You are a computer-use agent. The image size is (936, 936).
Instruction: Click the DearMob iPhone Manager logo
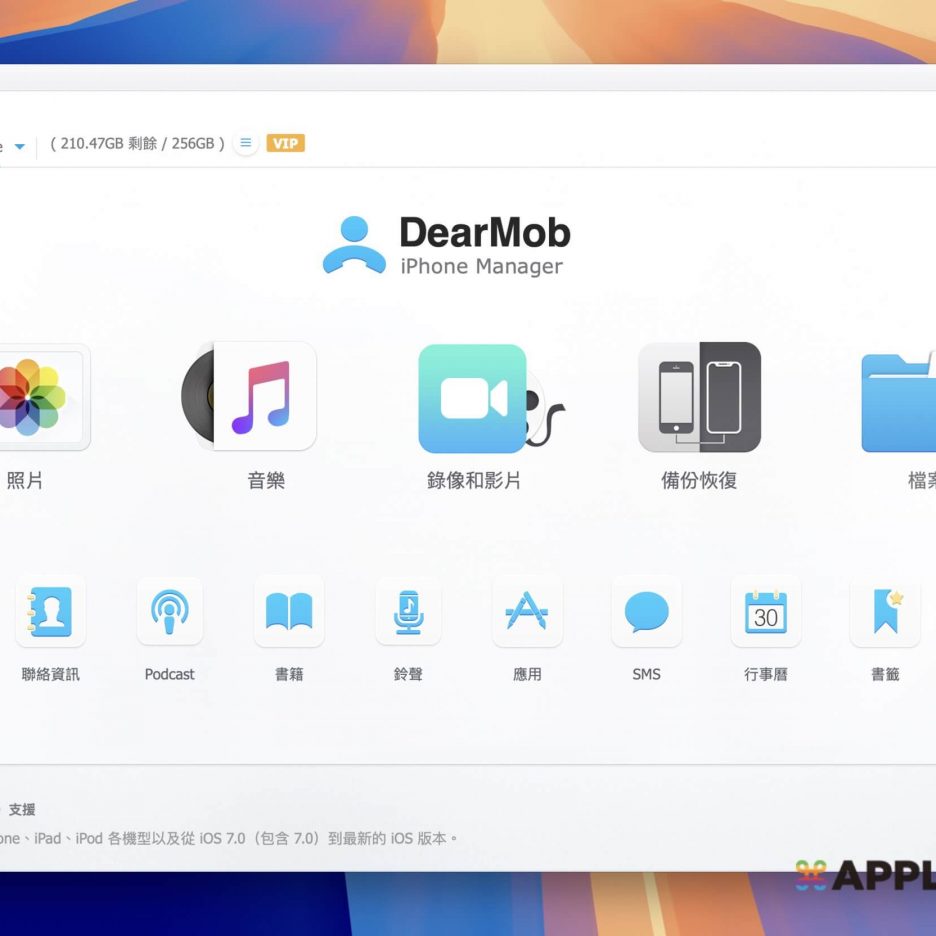pyautogui.click(x=447, y=246)
